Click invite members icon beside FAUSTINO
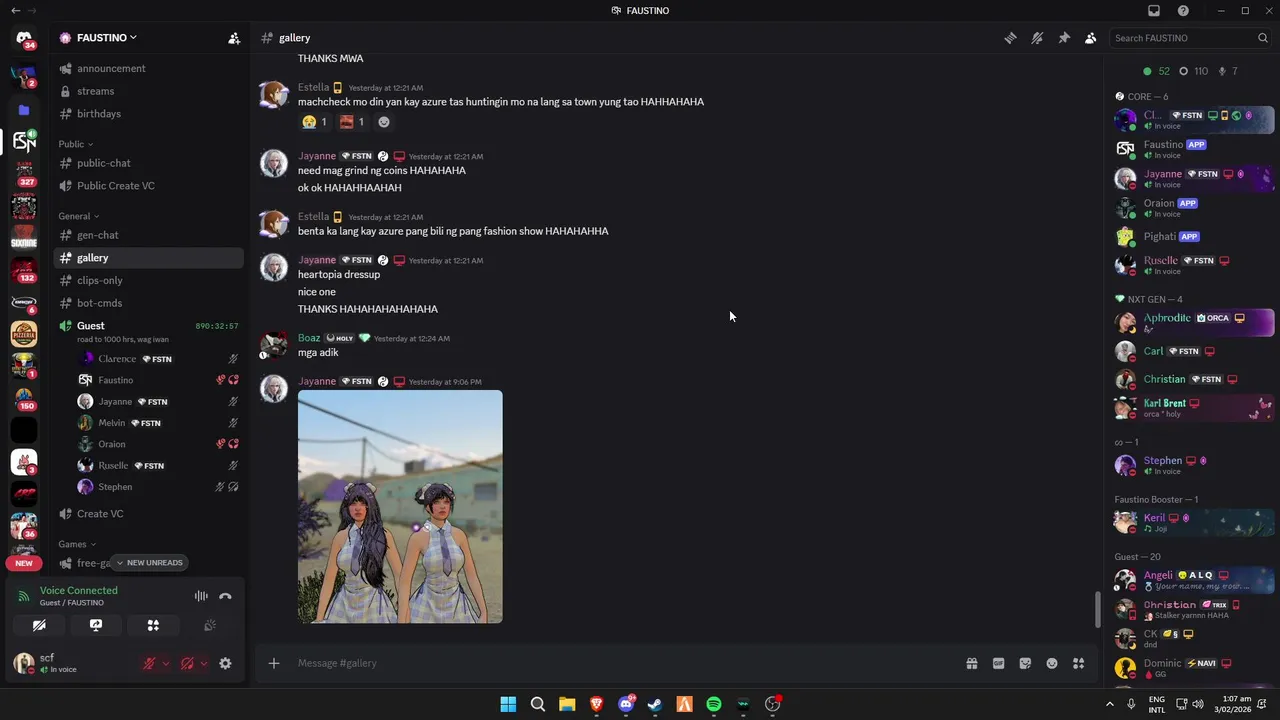The image size is (1280, 720). (x=234, y=38)
